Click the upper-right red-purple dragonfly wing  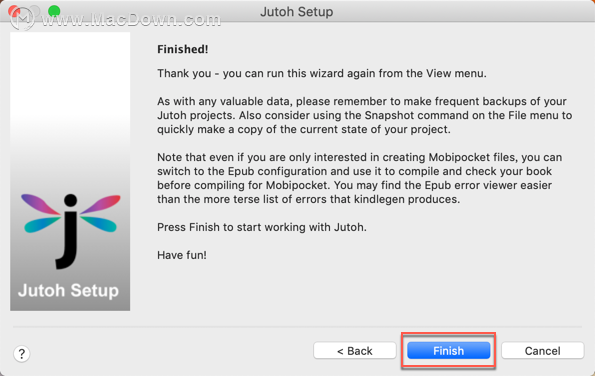coord(100,204)
